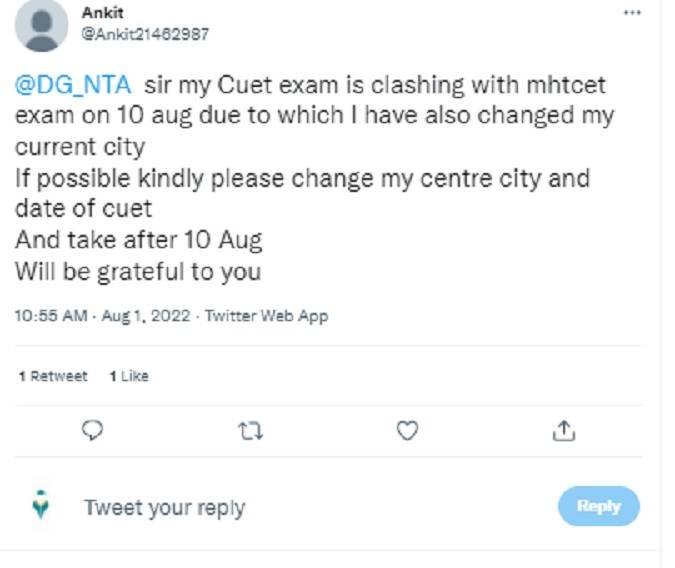This screenshot has width=675, height=568.
Task: Open the display name 'Ankit' profile
Action: (103, 13)
